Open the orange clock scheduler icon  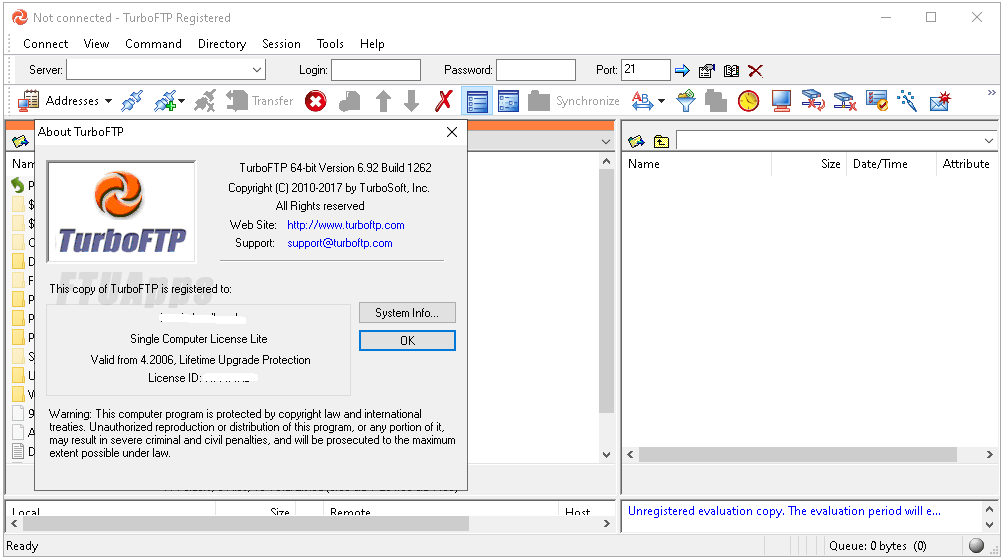(748, 101)
